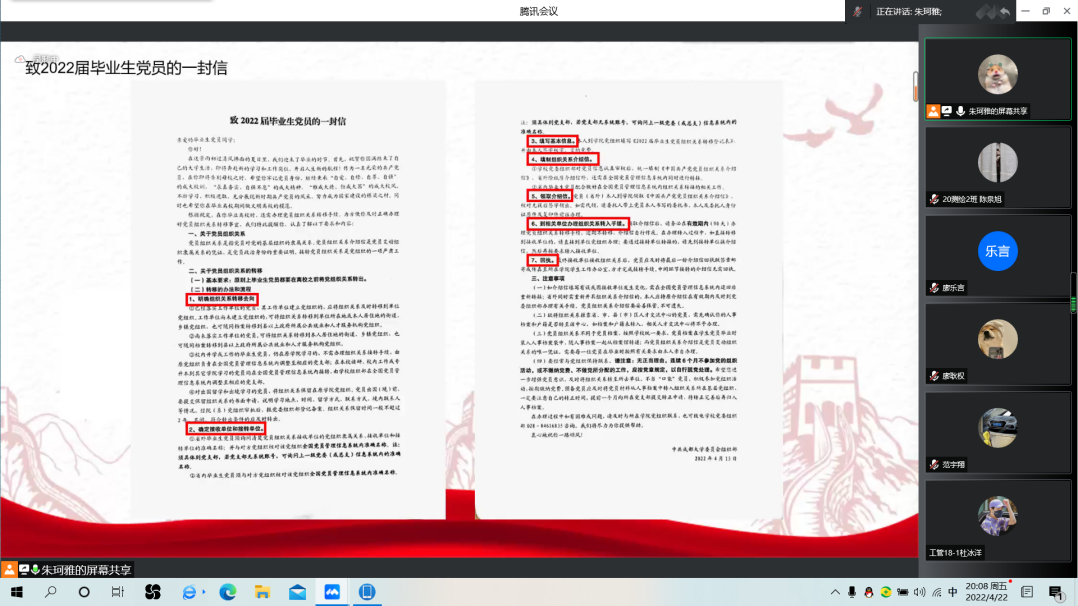Switch the Chinese input method indicator

point(951,592)
